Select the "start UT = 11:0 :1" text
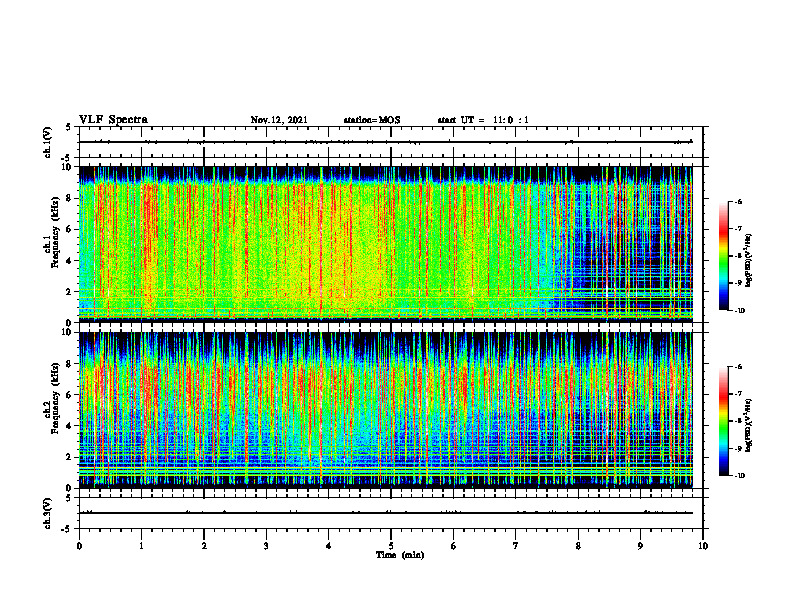792x612 pixels. (x=483, y=120)
